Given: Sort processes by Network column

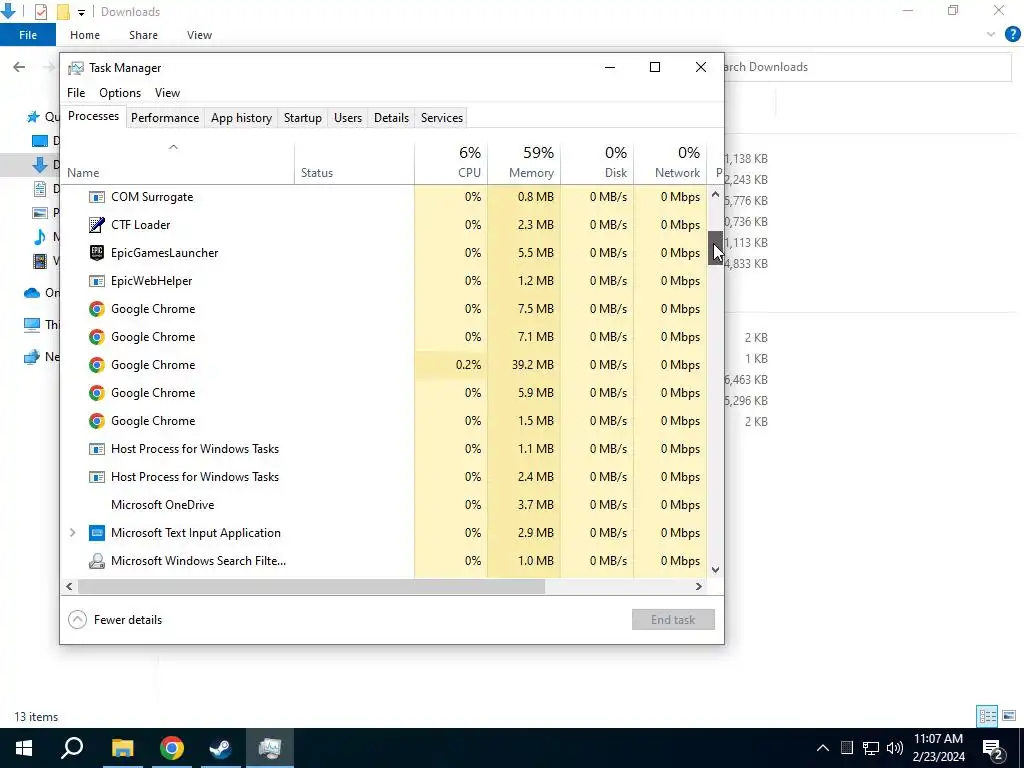Looking at the screenshot, I should coord(670,162).
